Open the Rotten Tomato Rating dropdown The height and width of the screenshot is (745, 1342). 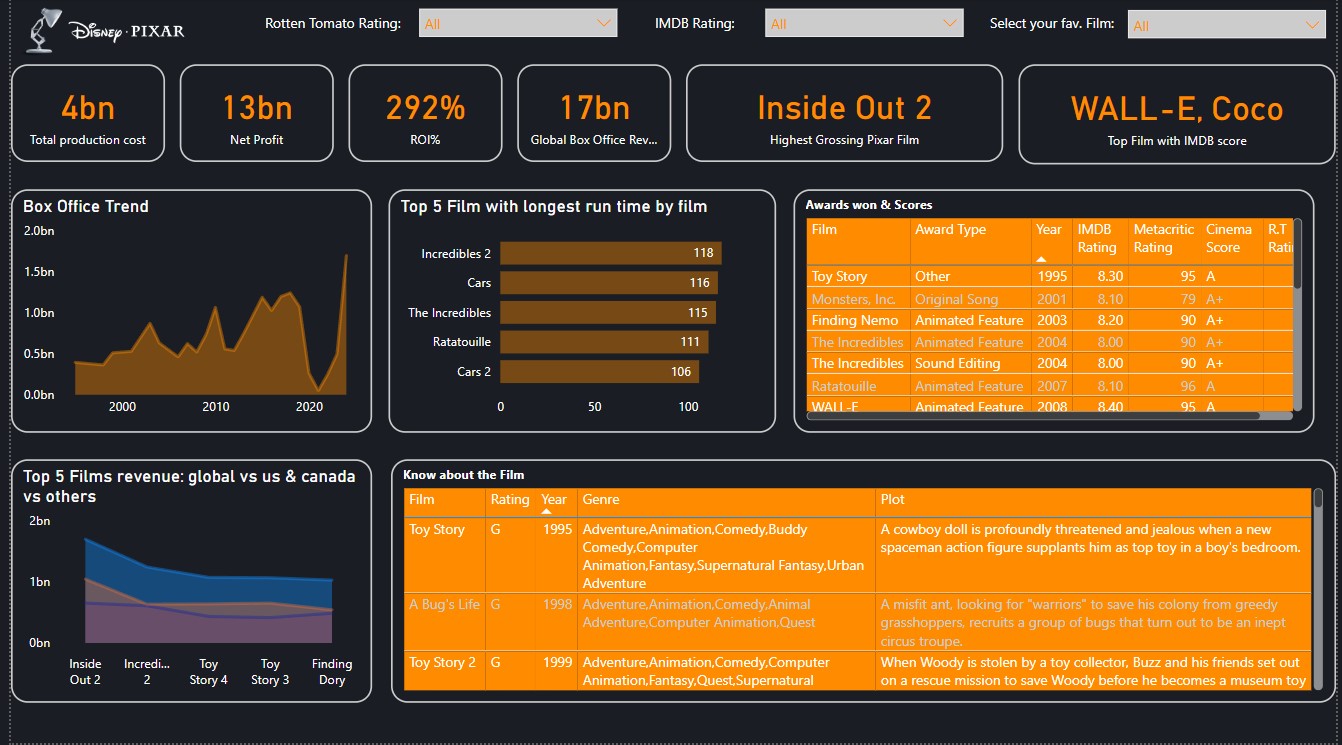[x=518, y=23]
